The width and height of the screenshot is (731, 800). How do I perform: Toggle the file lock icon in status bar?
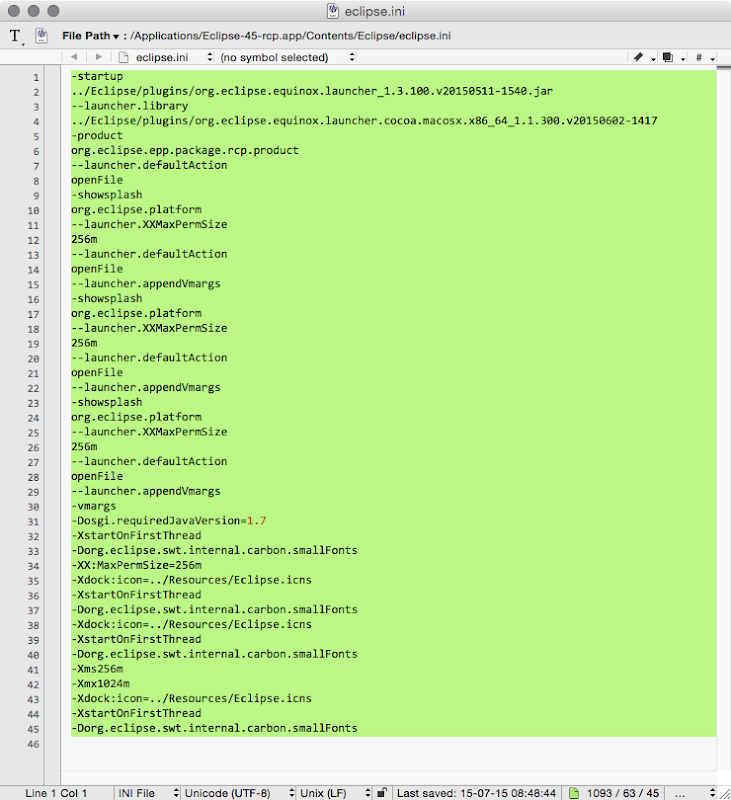[x=382, y=792]
